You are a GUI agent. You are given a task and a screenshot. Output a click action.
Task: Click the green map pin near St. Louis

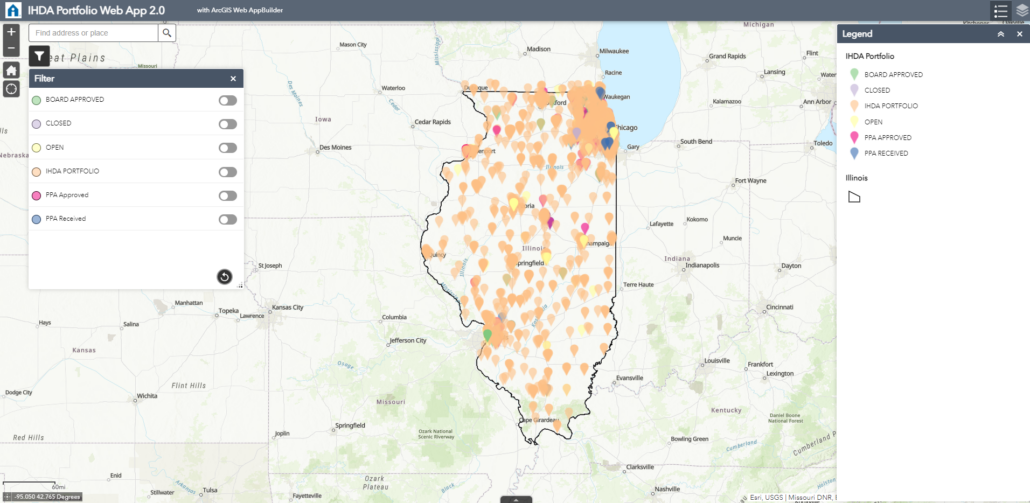487,335
